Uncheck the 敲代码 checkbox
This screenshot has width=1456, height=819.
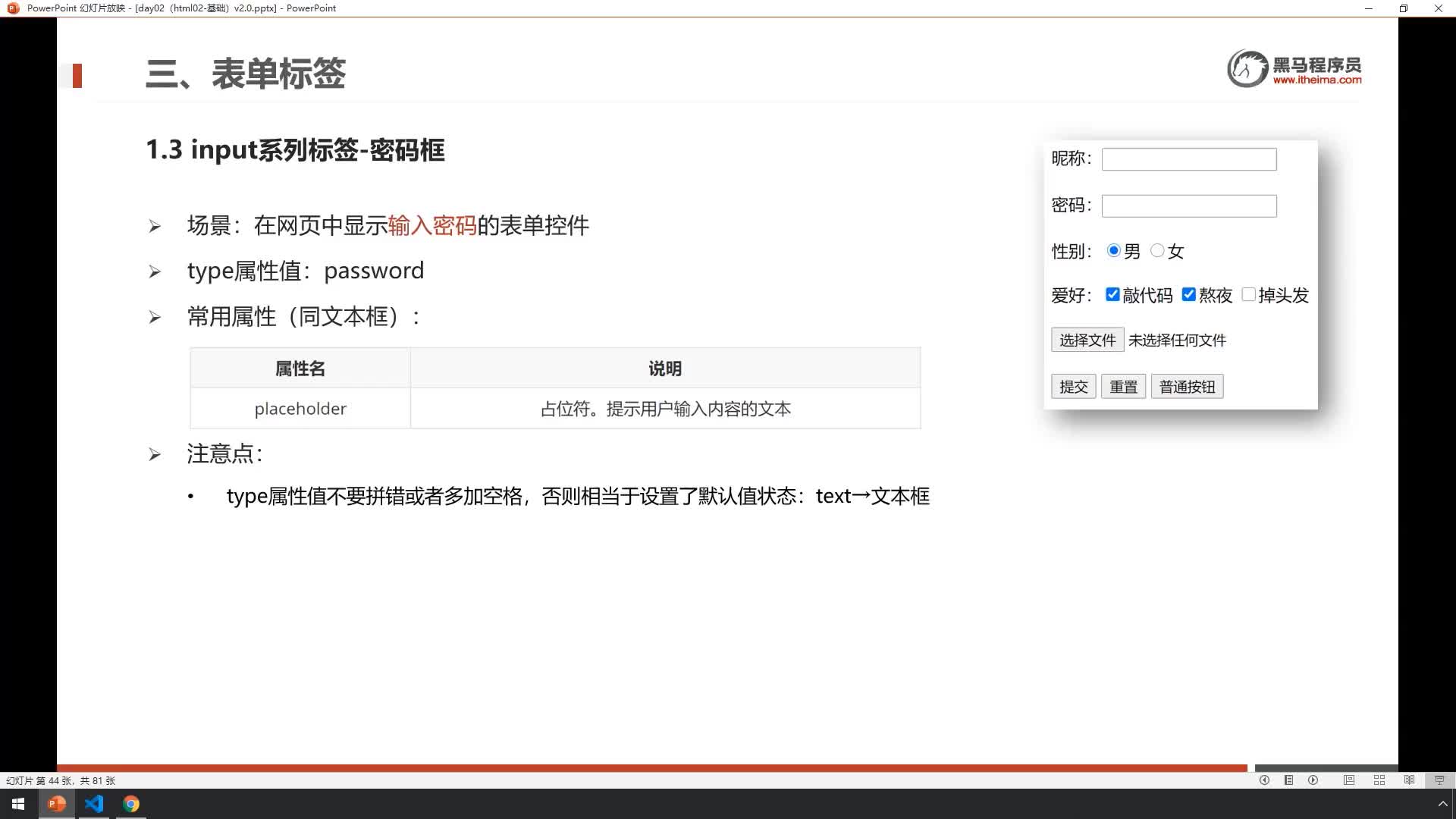(1112, 294)
